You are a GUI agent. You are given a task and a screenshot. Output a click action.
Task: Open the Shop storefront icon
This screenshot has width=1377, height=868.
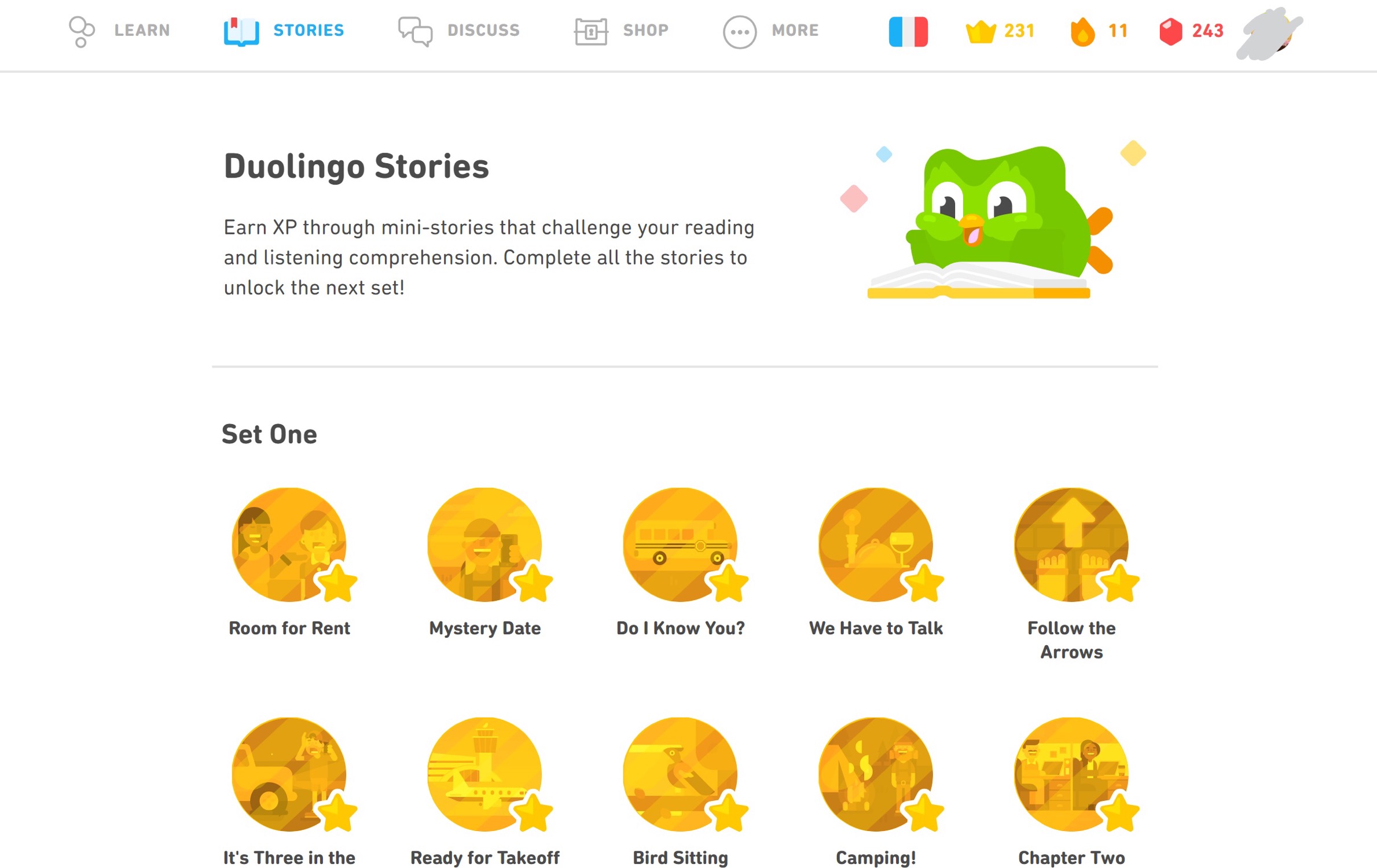[590, 32]
